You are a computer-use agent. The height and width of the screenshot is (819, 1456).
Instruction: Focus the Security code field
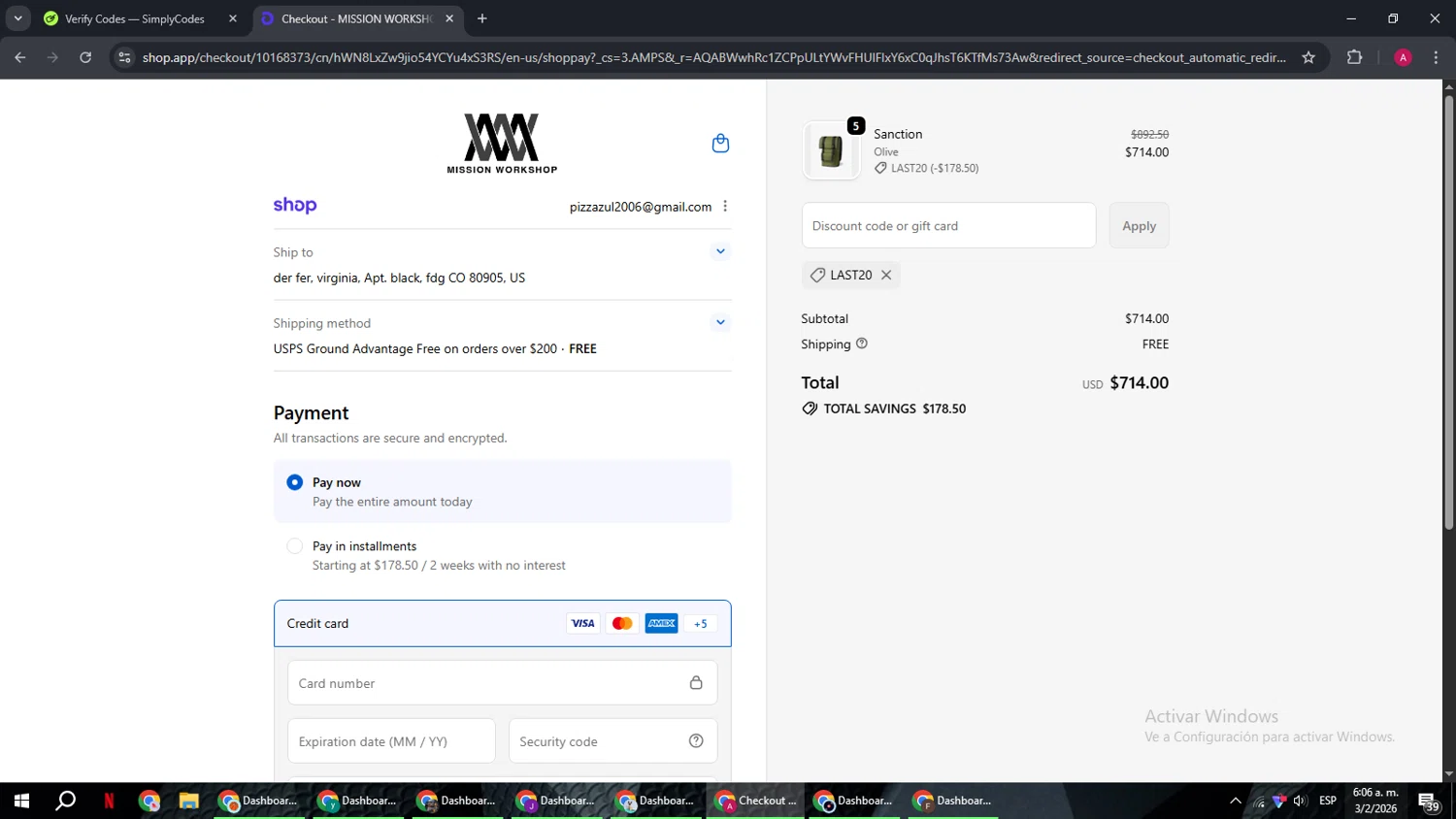coord(612,741)
